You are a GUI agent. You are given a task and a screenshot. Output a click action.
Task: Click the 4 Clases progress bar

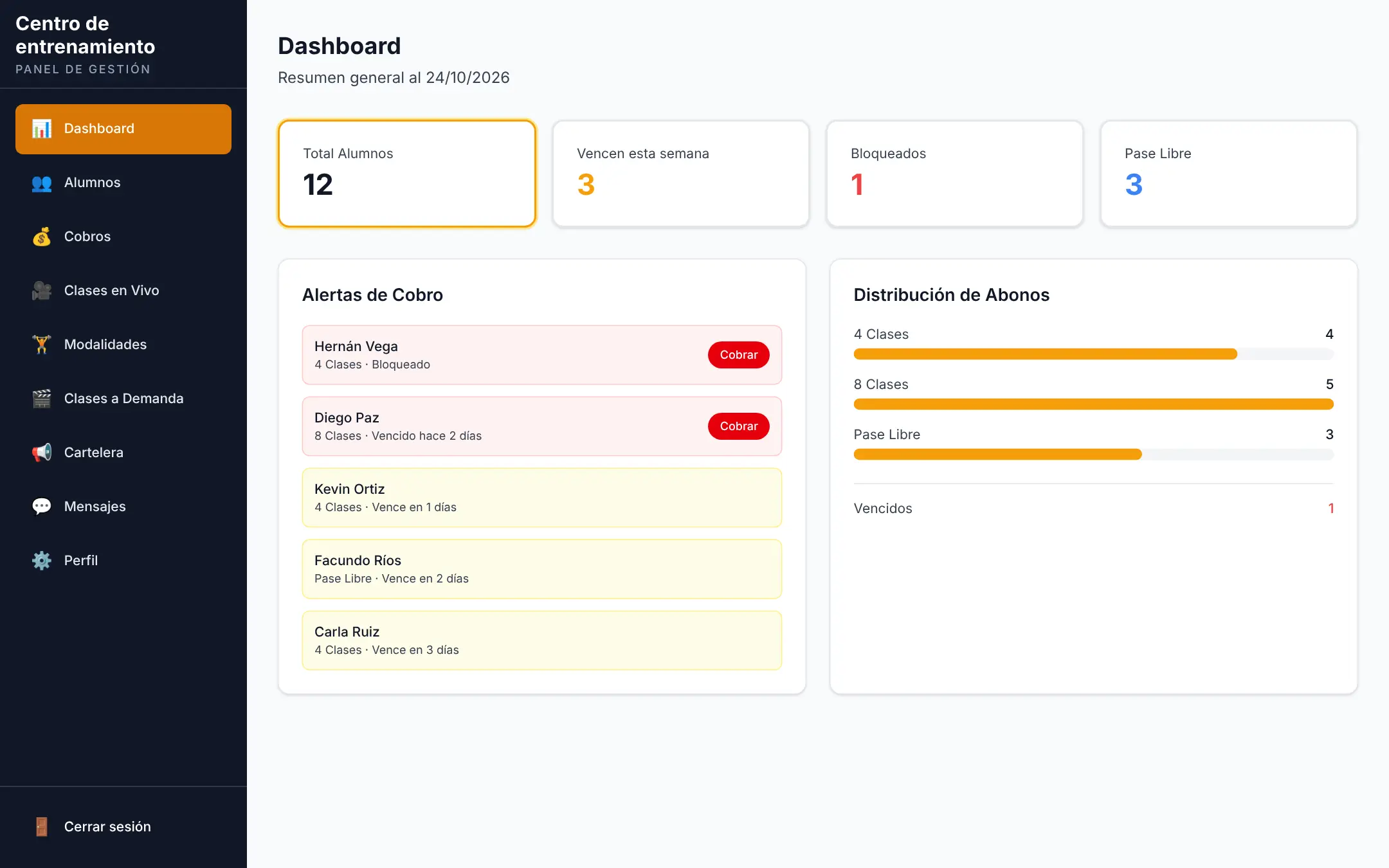[x=1093, y=354]
